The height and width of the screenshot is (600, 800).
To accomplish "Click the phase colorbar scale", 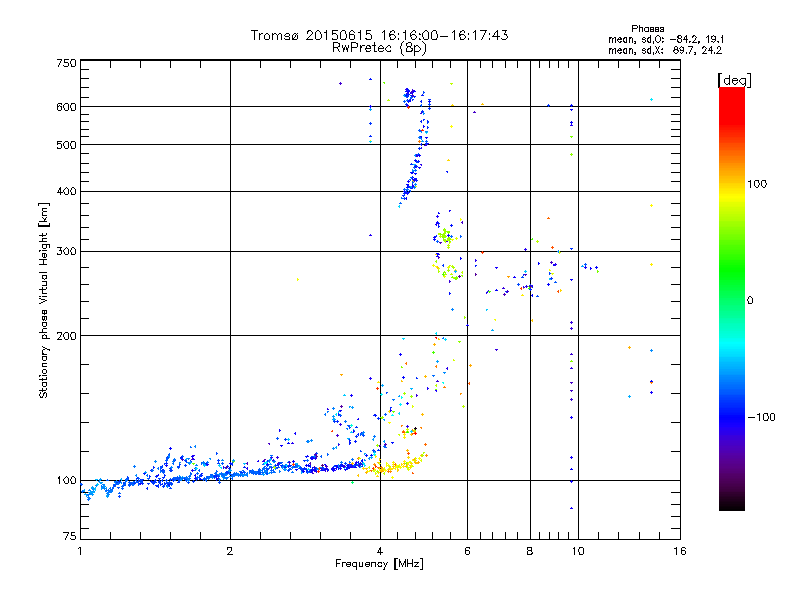I will 732,299.
